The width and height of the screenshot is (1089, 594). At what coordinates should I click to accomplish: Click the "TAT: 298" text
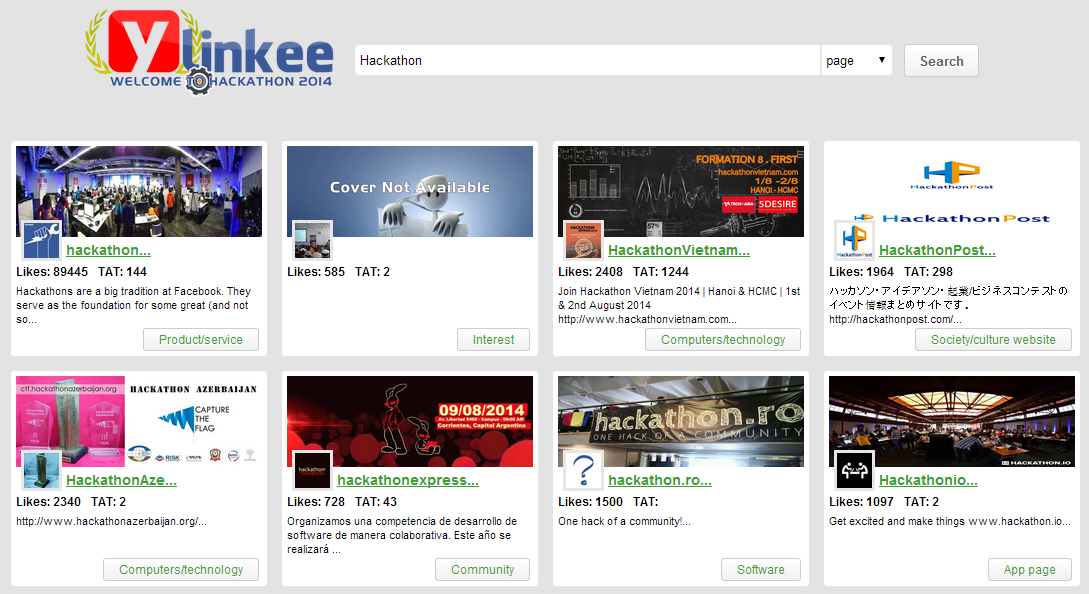click(928, 272)
